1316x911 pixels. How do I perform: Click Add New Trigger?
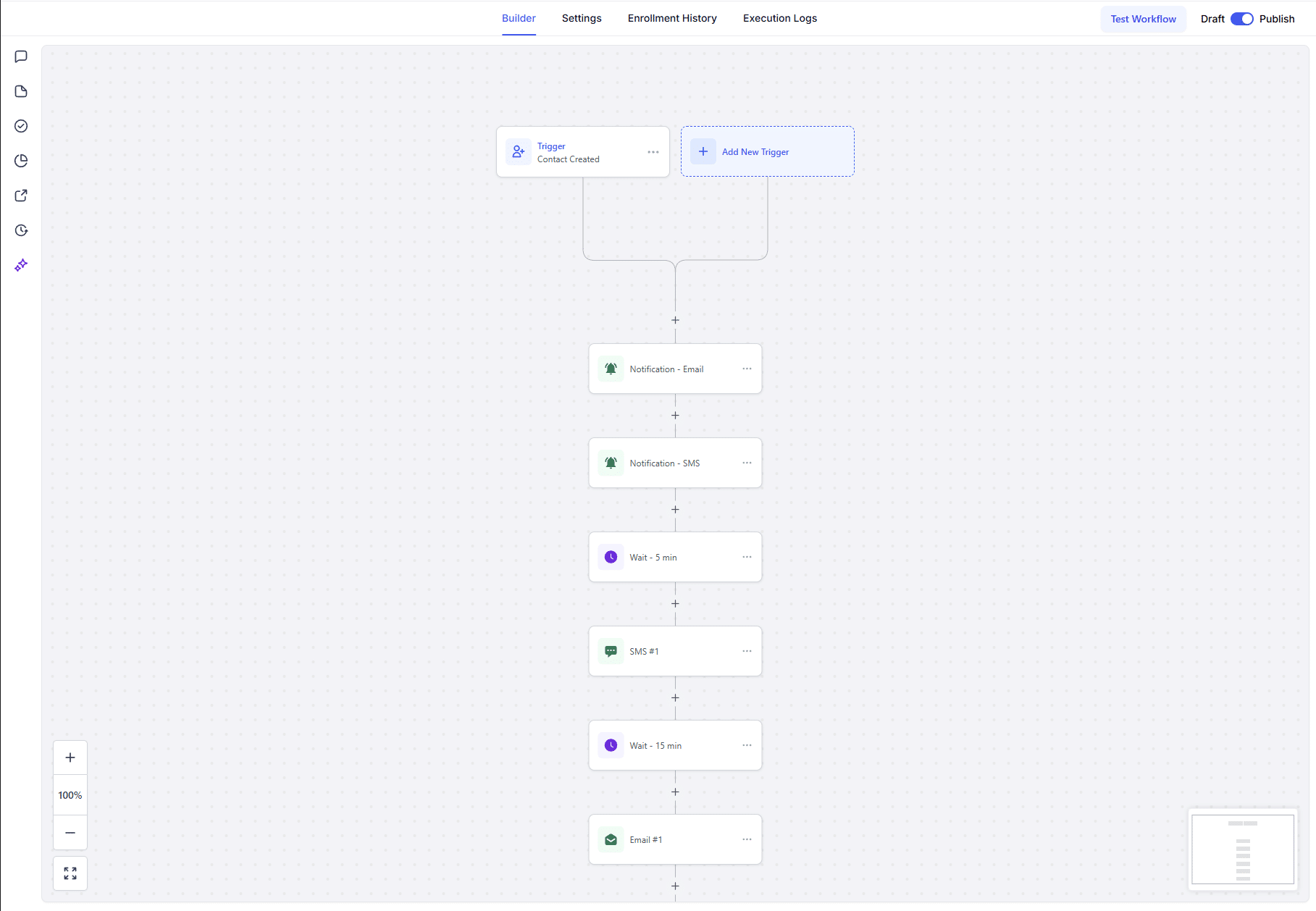[x=767, y=151]
